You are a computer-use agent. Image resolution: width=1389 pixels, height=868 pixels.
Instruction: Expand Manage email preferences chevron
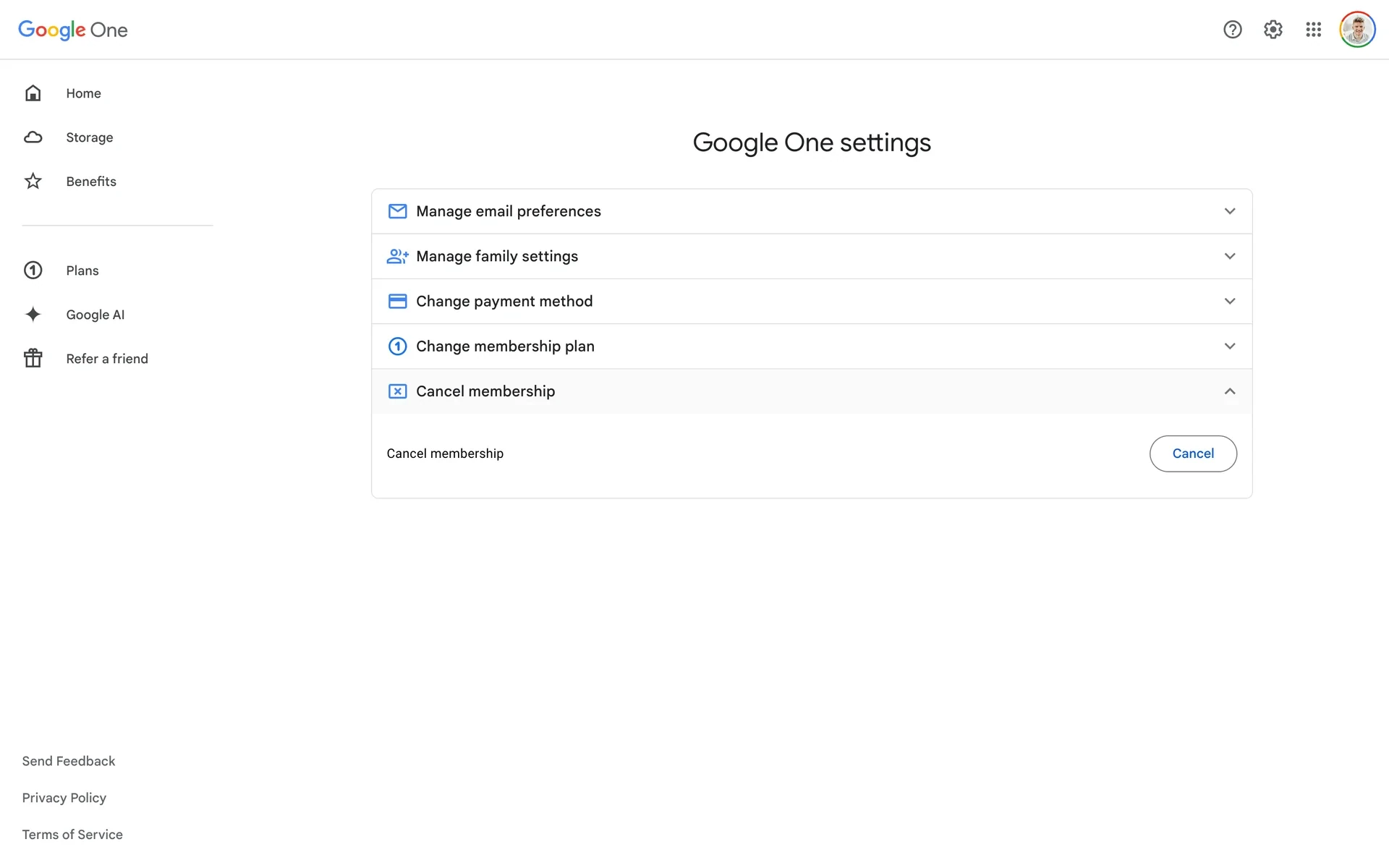1230,211
